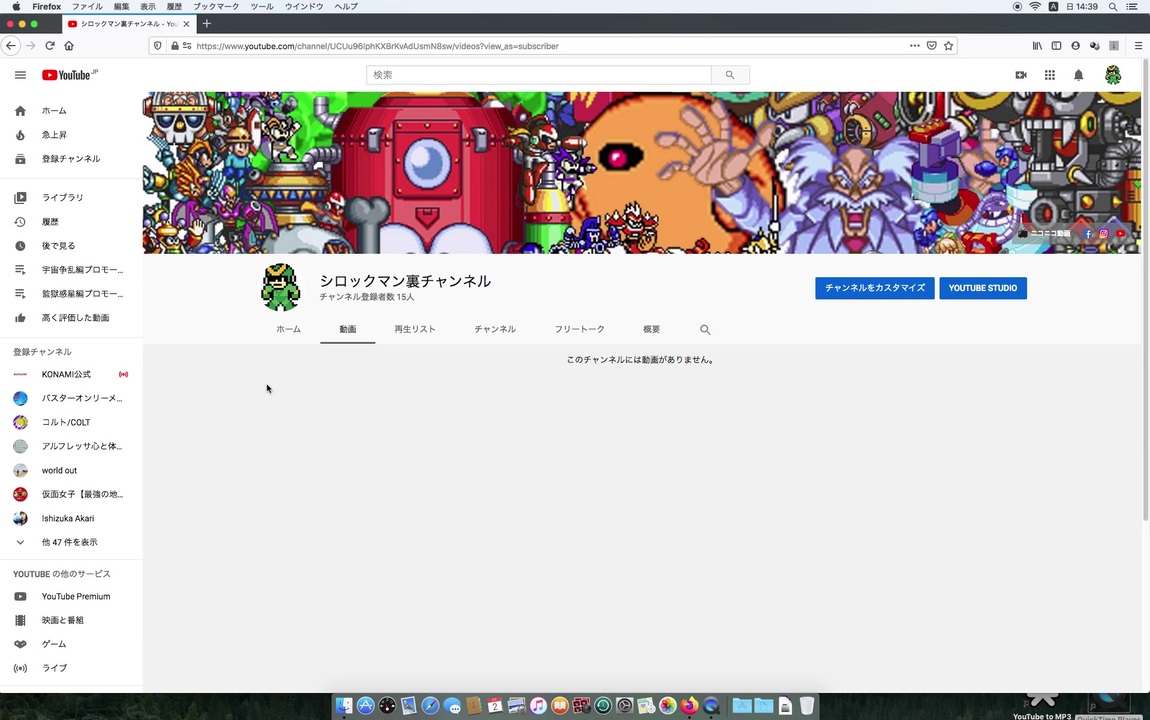Open the YouTube apps grid
1150x720 pixels.
pyautogui.click(x=1050, y=75)
